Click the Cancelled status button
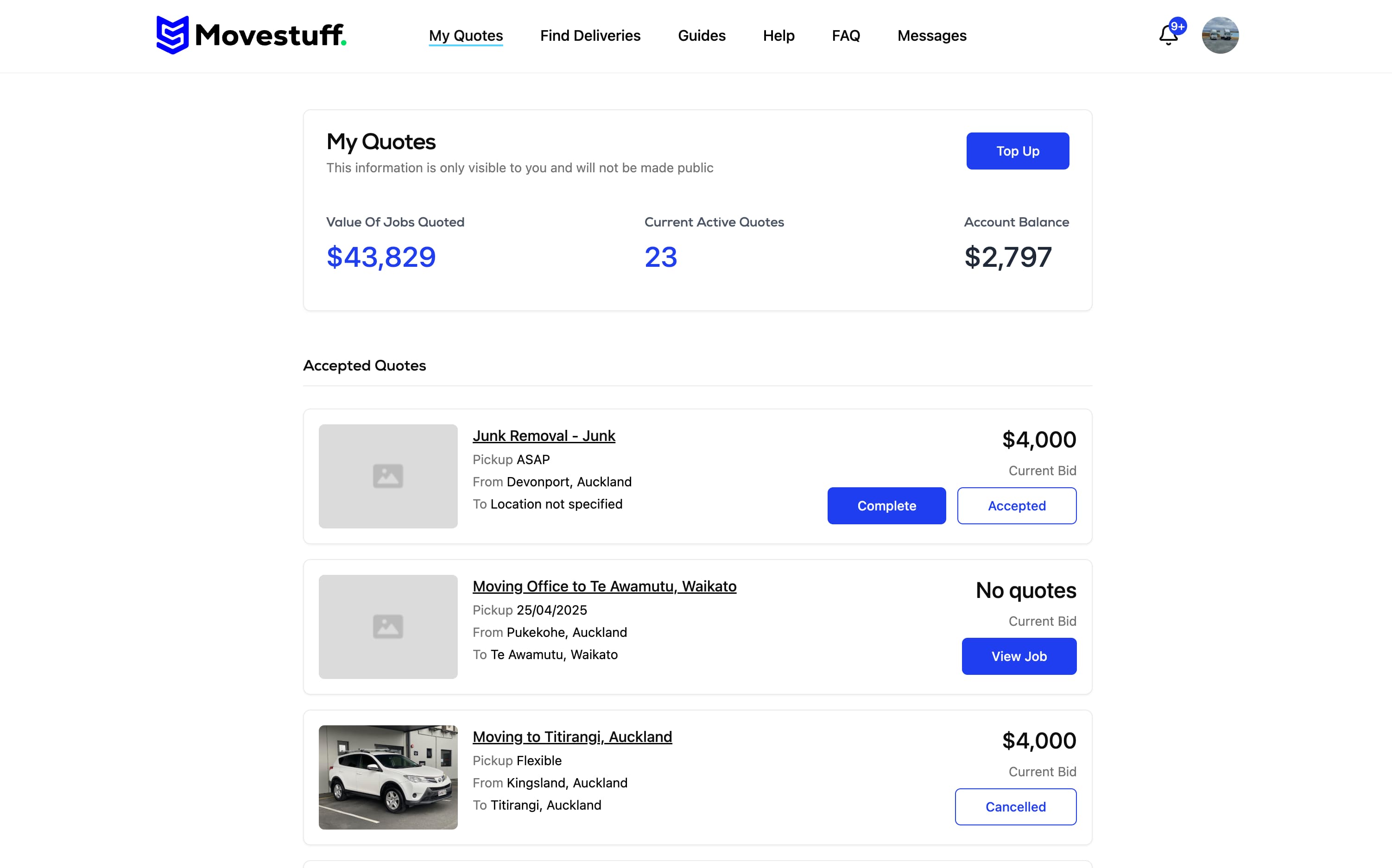 [x=1015, y=806]
